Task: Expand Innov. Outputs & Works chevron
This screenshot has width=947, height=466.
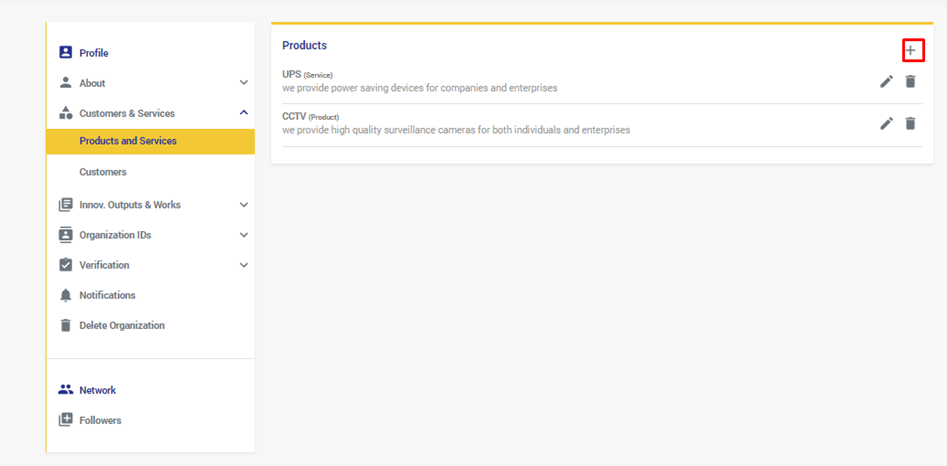Action: click(x=243, y=205)
